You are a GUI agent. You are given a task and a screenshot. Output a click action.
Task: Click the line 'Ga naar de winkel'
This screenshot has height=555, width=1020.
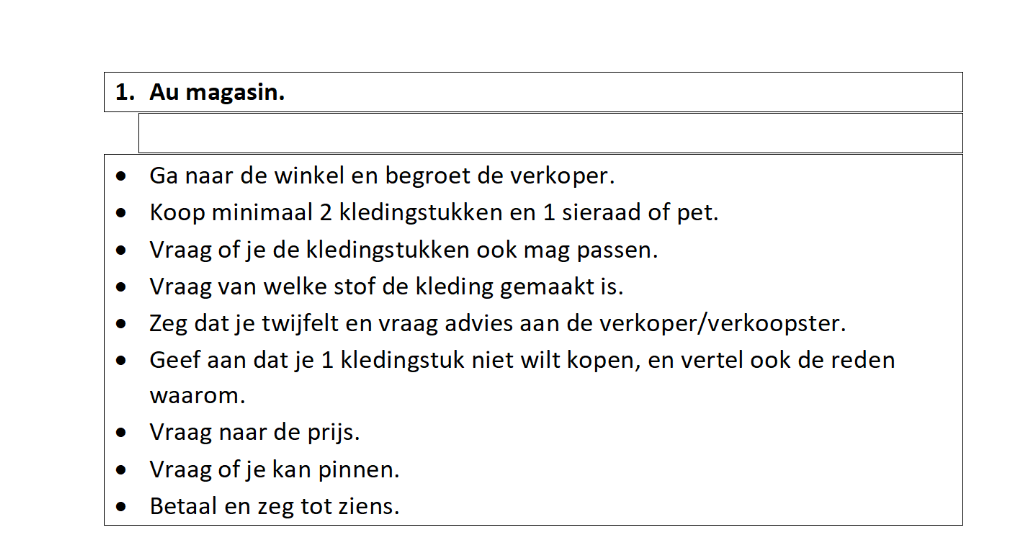pyautogui.click(x=380, y=177)
